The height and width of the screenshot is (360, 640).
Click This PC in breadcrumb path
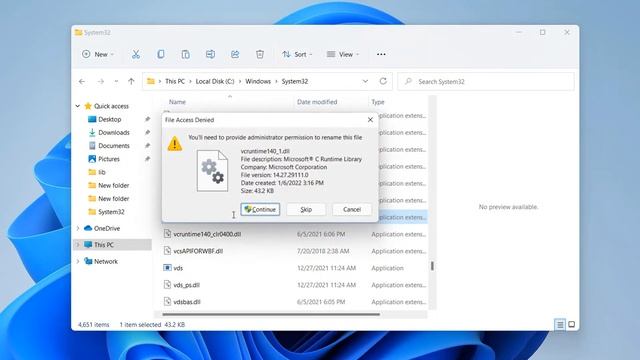pyautogui.click(x=175, y=81)
